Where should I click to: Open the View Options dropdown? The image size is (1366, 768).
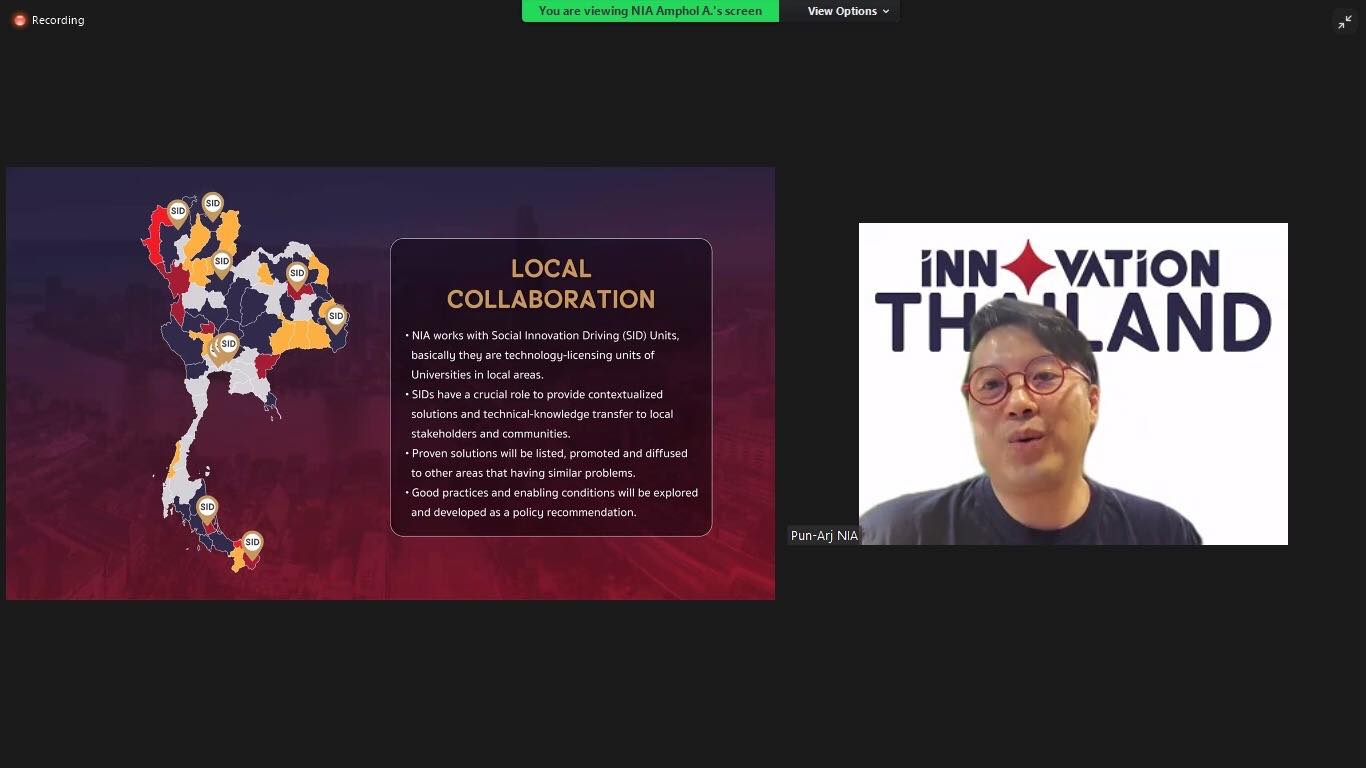pos(848,11)
